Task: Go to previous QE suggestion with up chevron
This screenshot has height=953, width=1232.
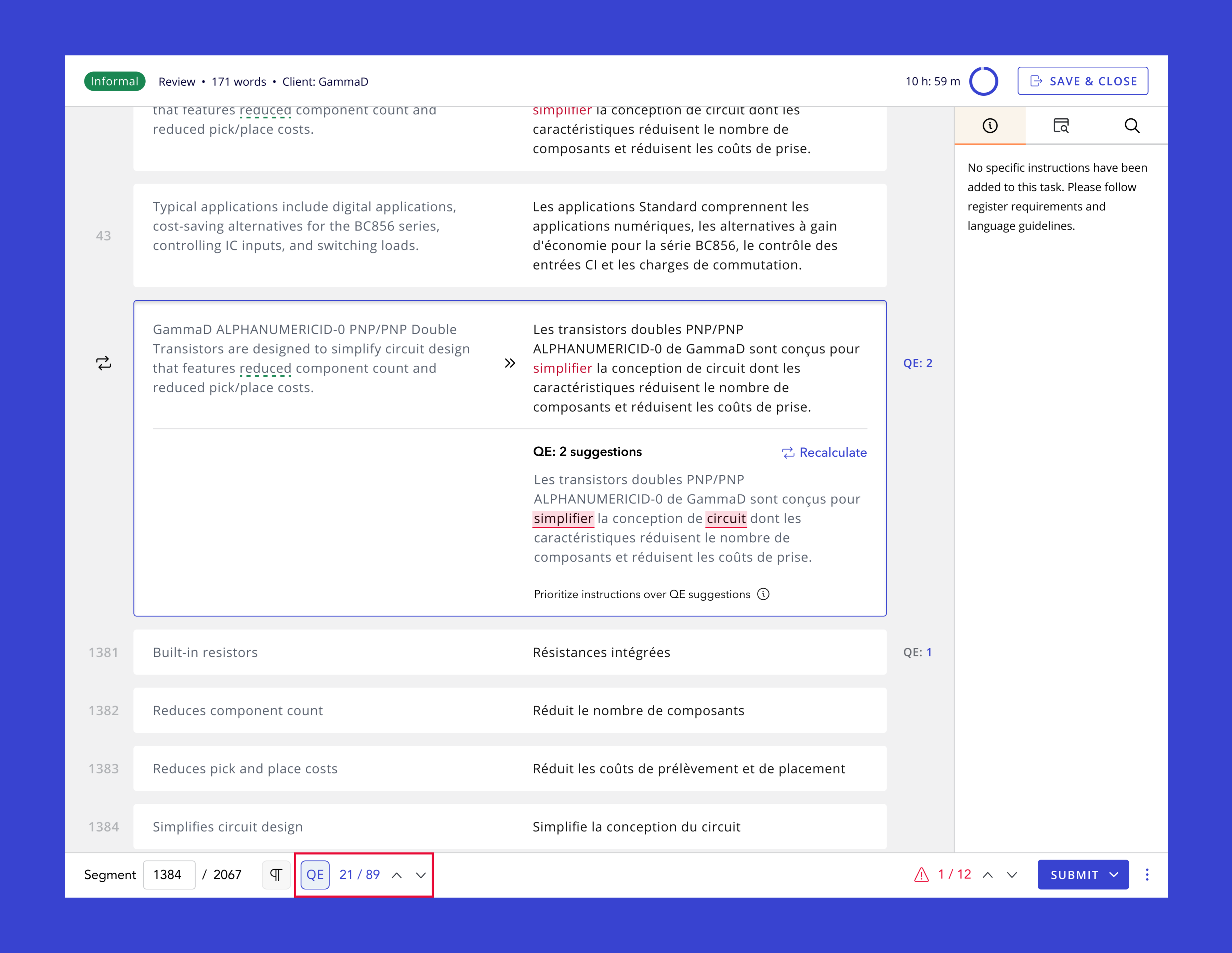Action: point(396,875)
